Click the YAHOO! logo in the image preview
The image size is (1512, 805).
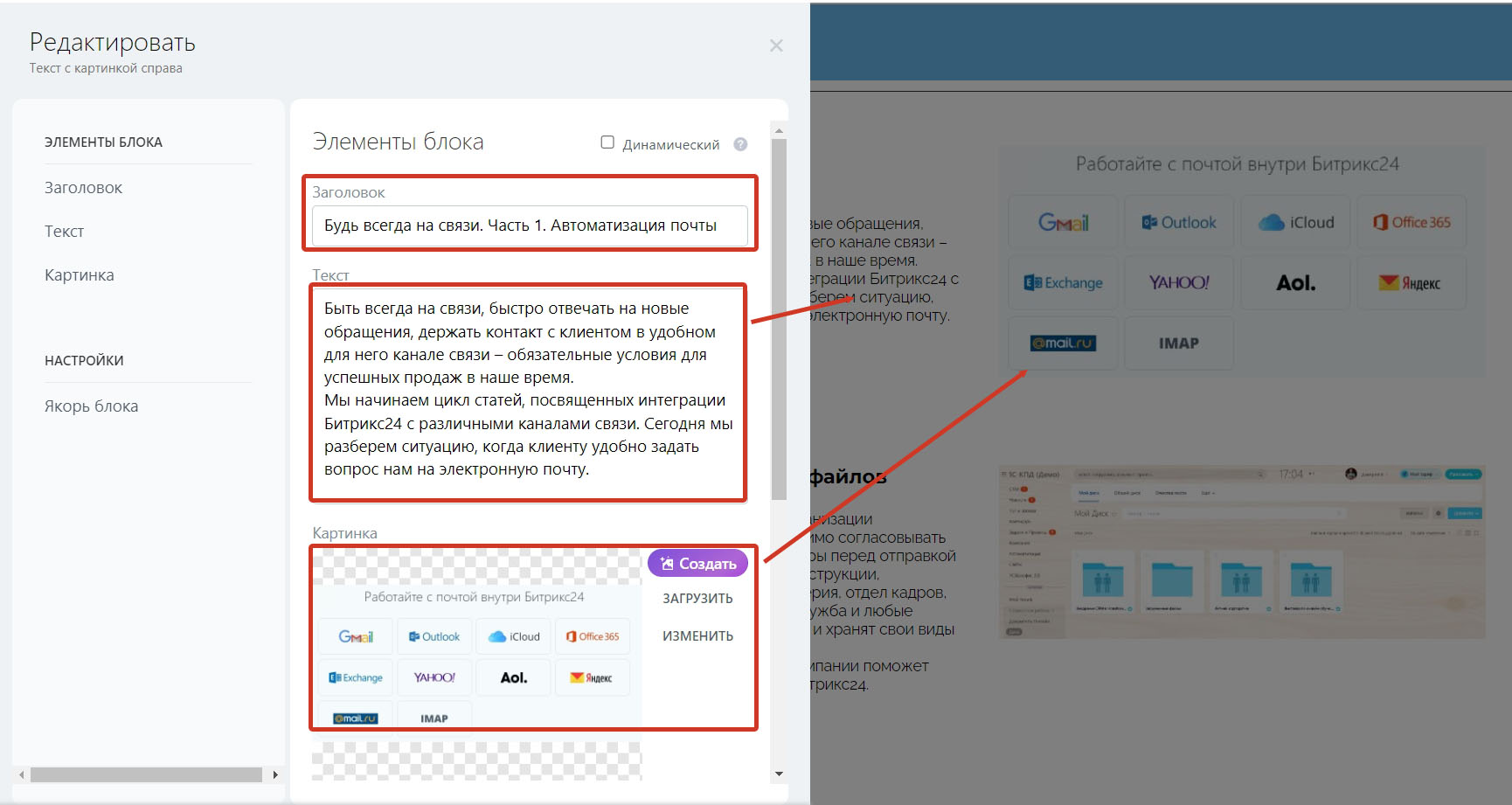point(434,677)
